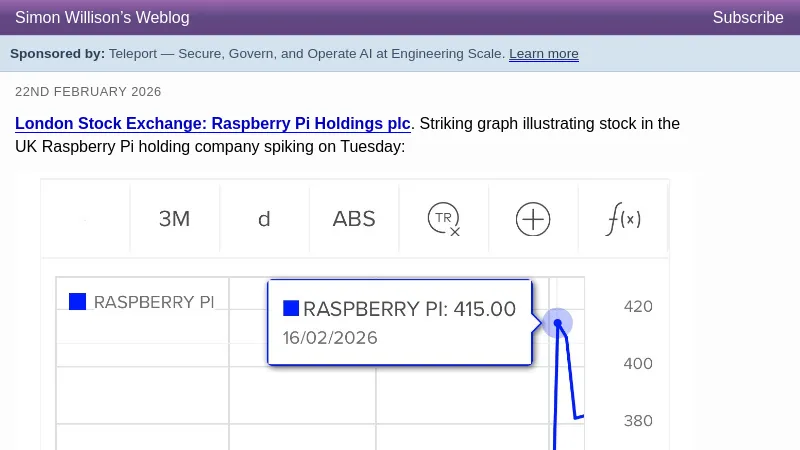The image size is (800, 450).
Task: Open the 'd' interval selector
Action: coord(264,218)
